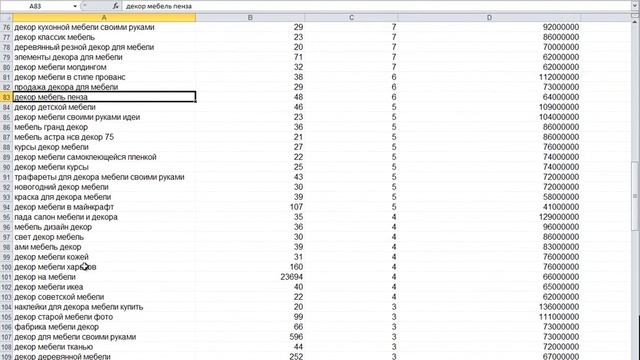Select column A header
640x360 pixels.
pos(104,18)
